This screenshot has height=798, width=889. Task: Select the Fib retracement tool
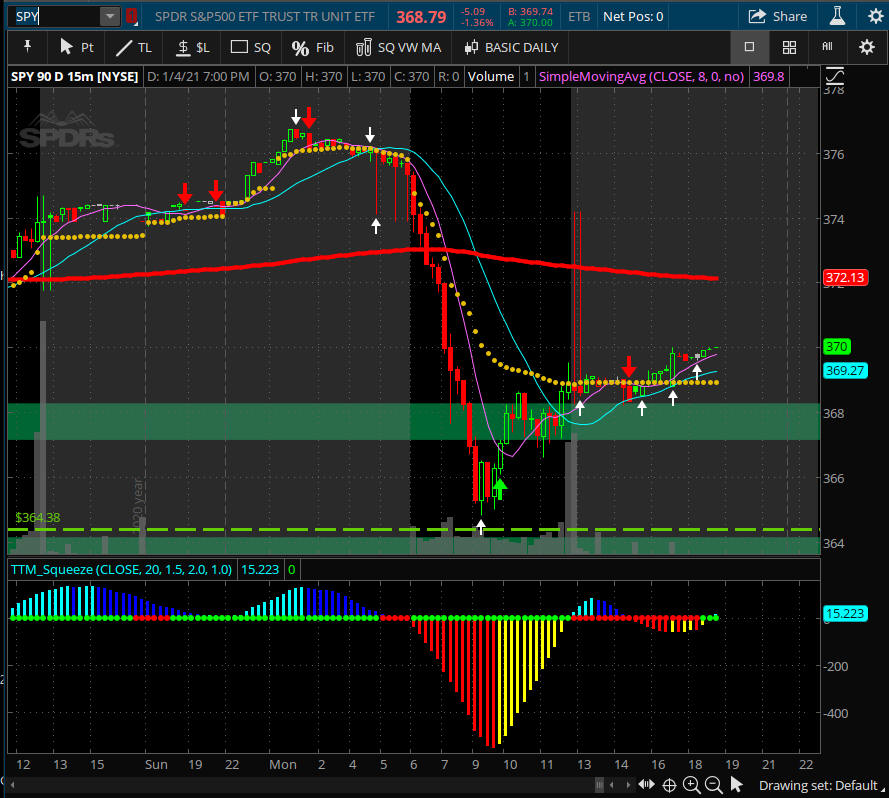[313, 47]
